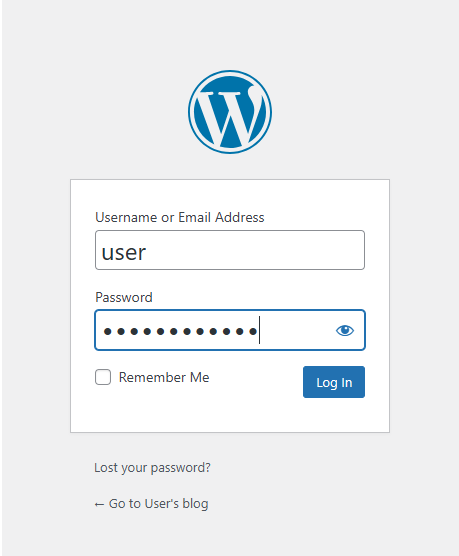Place cursor on the typed text user

pyautogui.click(x=123, y=253)
